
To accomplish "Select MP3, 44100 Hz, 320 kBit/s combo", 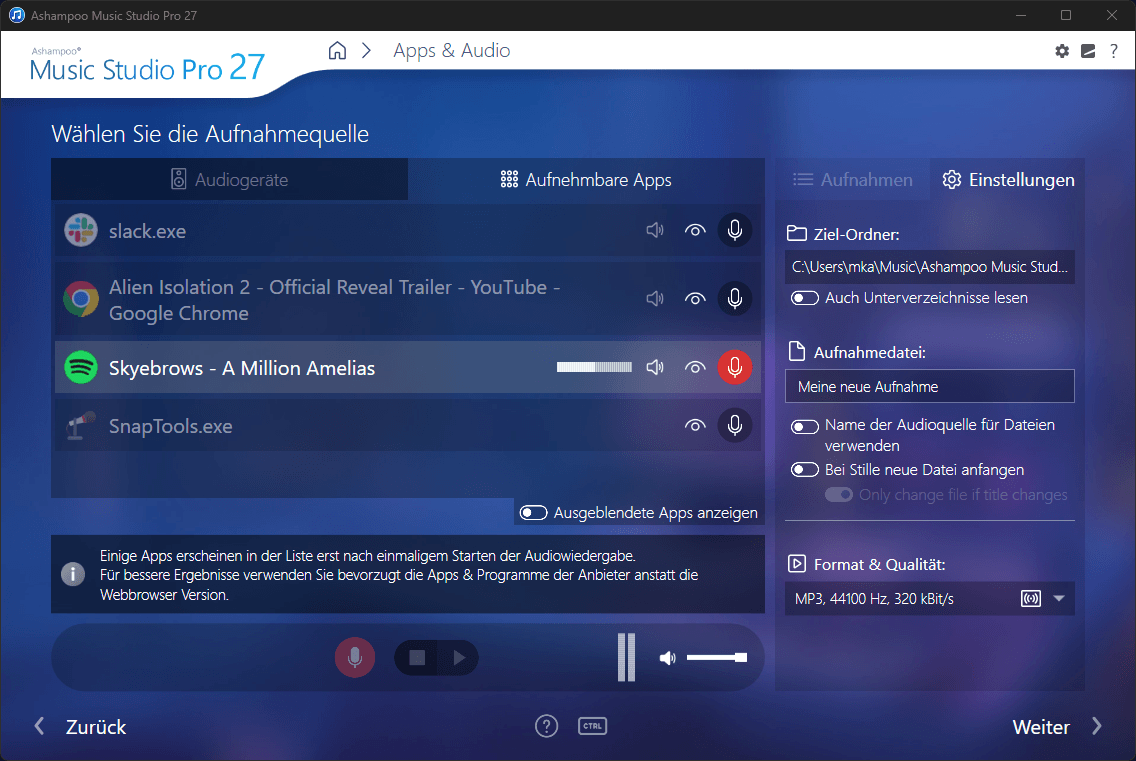I will [930, 599].
